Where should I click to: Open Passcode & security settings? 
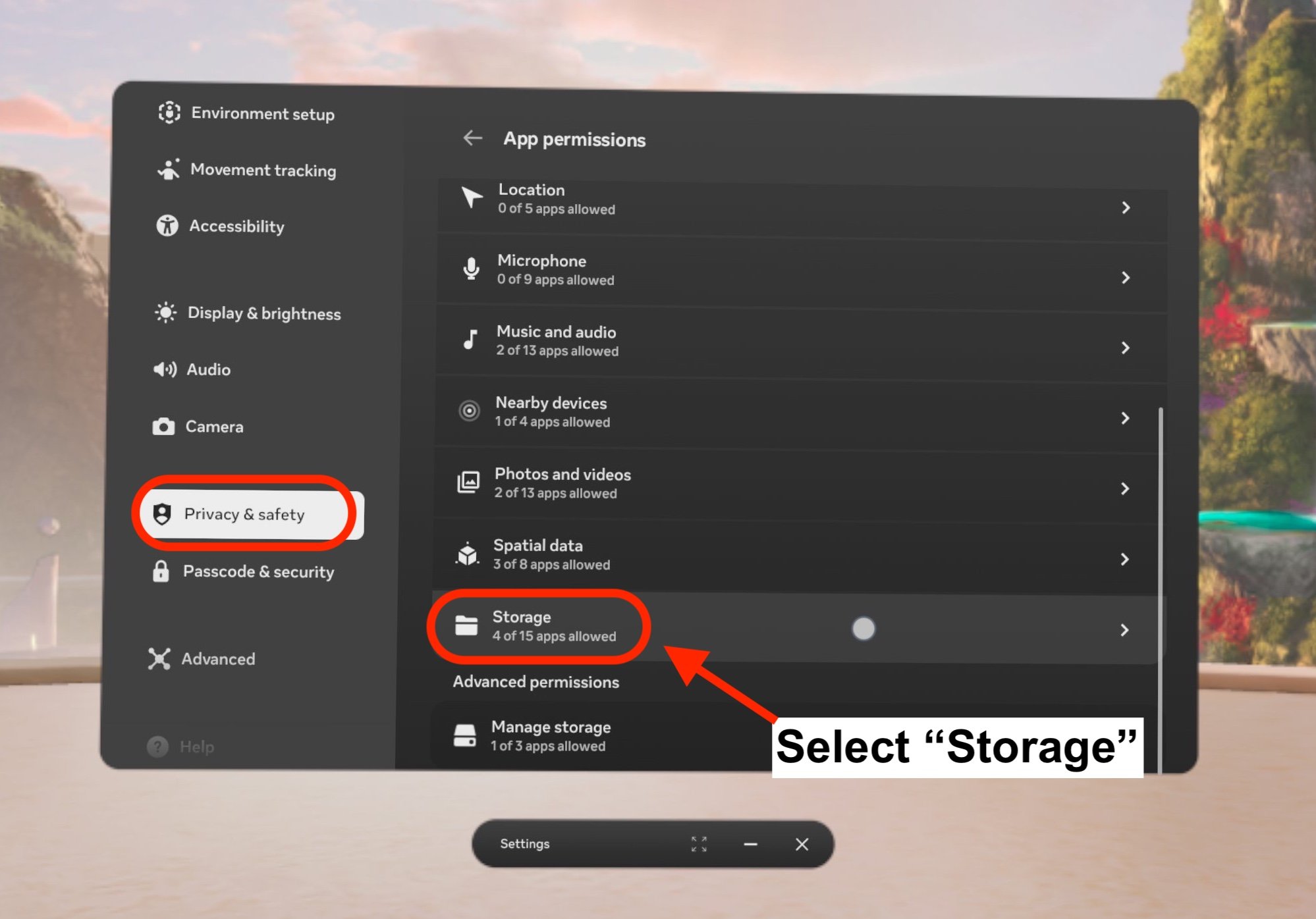click(x=243, y=571)
